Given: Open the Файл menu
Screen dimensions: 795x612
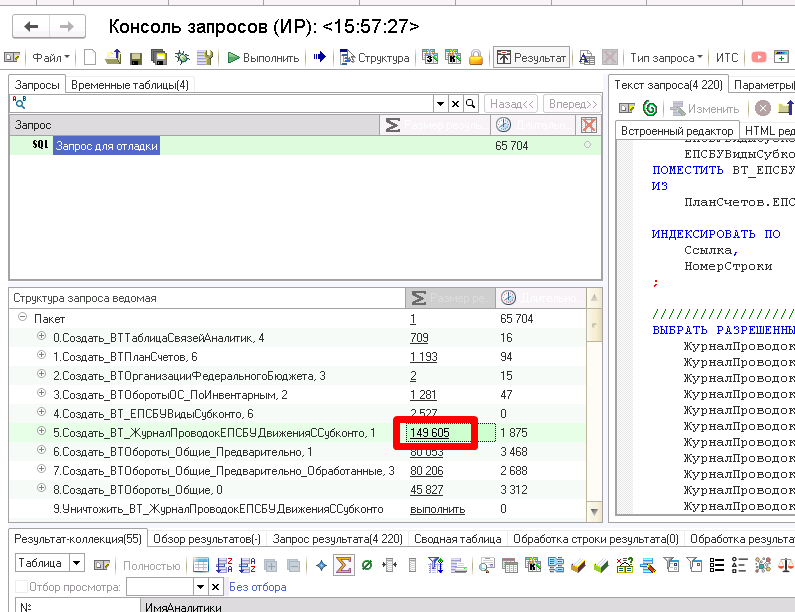Looking at the screenshot, I should pyautogui.click(x=50, y=58).
